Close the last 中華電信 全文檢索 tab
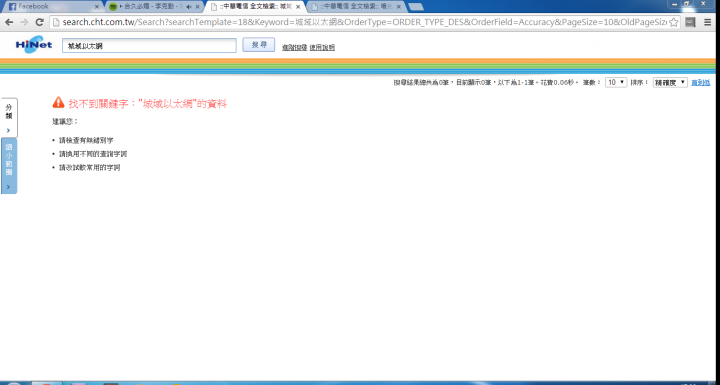The height and width of the screenshot is (385, 720). [399, 7]
